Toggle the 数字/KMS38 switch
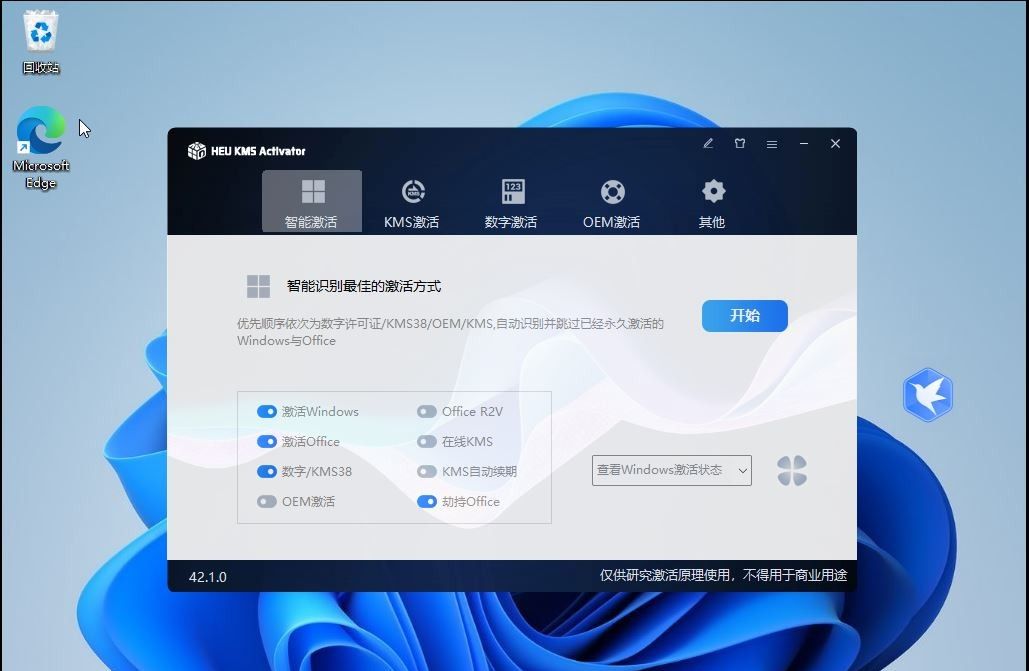 266,471
